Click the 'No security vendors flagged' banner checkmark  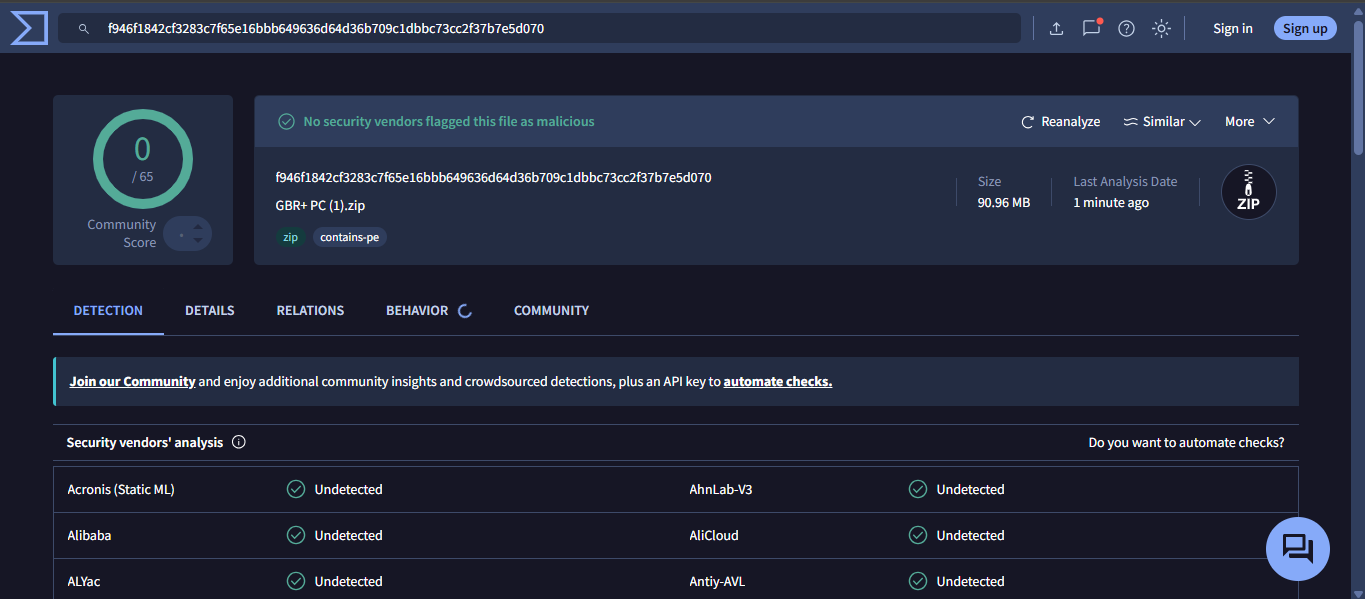tap(286, 121)
